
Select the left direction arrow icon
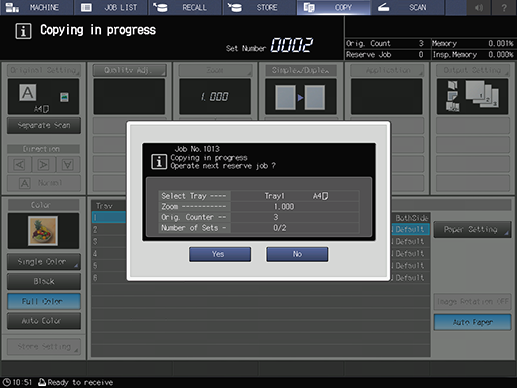pos(20,164)
